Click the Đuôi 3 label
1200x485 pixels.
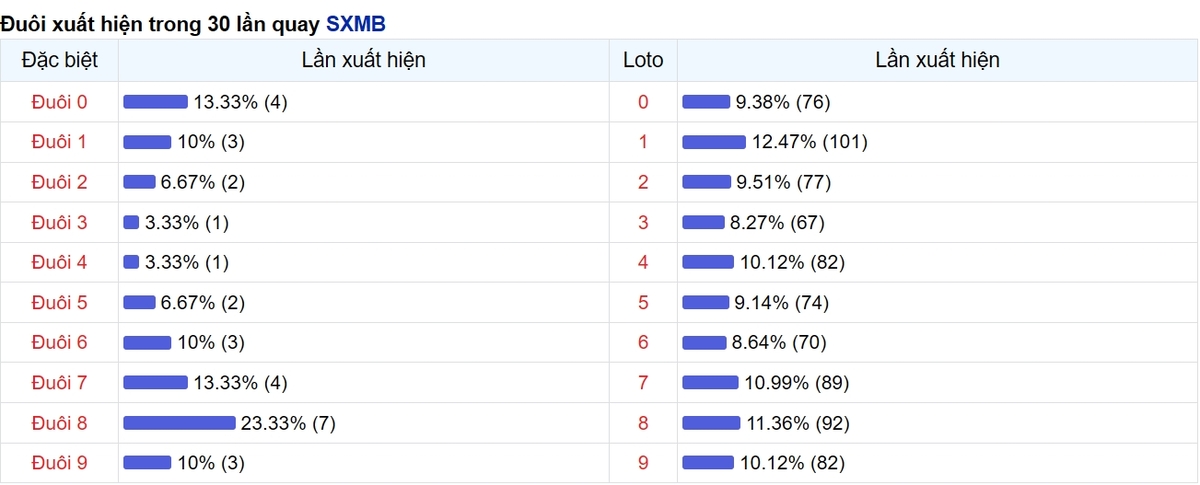(x=59, y=222)
